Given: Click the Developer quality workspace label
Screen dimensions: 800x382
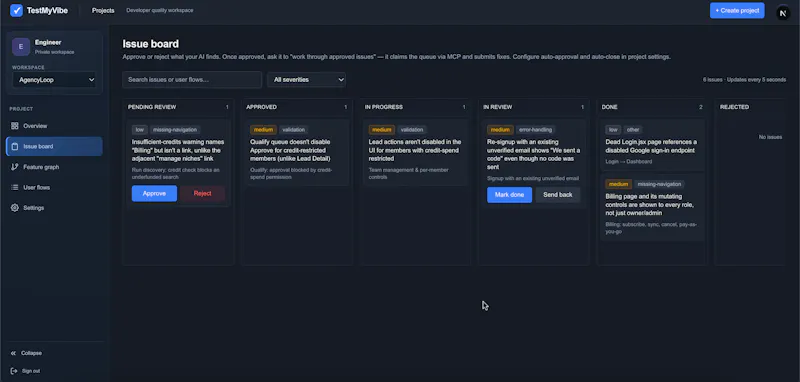Looking at the screenshot, I should click(x=160, y=10).
